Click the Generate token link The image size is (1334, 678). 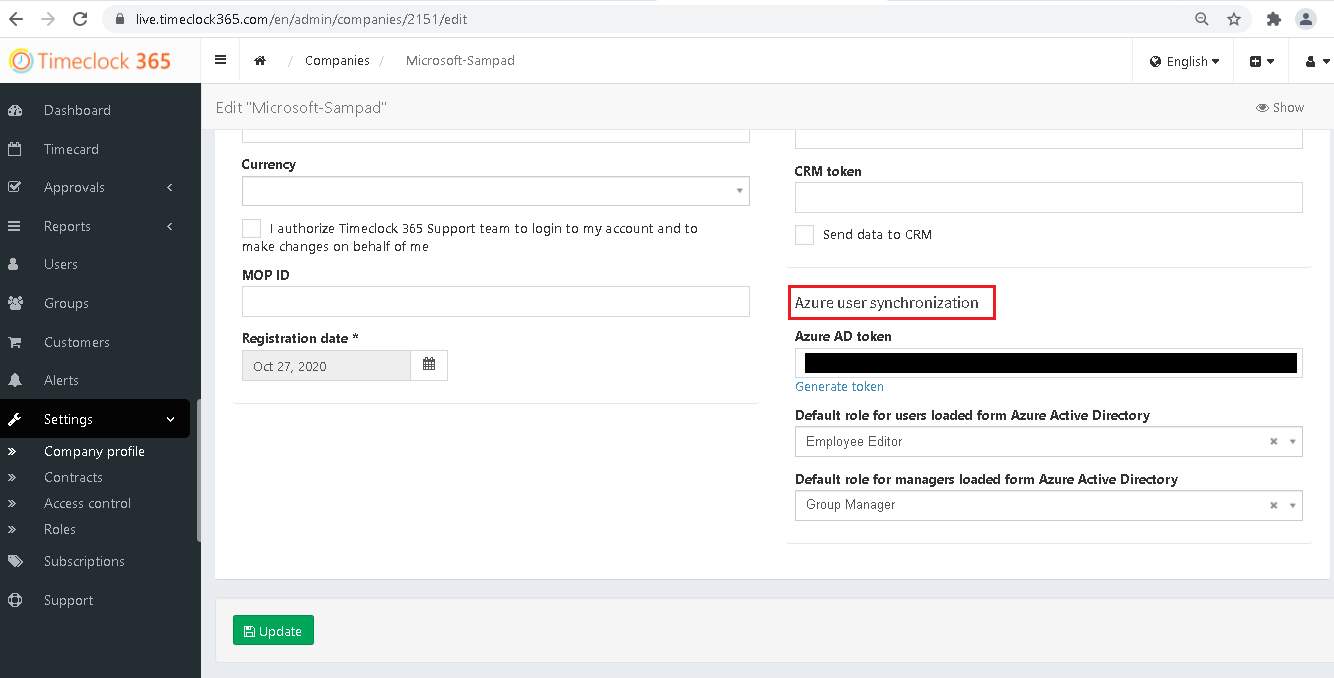point(839,387)
